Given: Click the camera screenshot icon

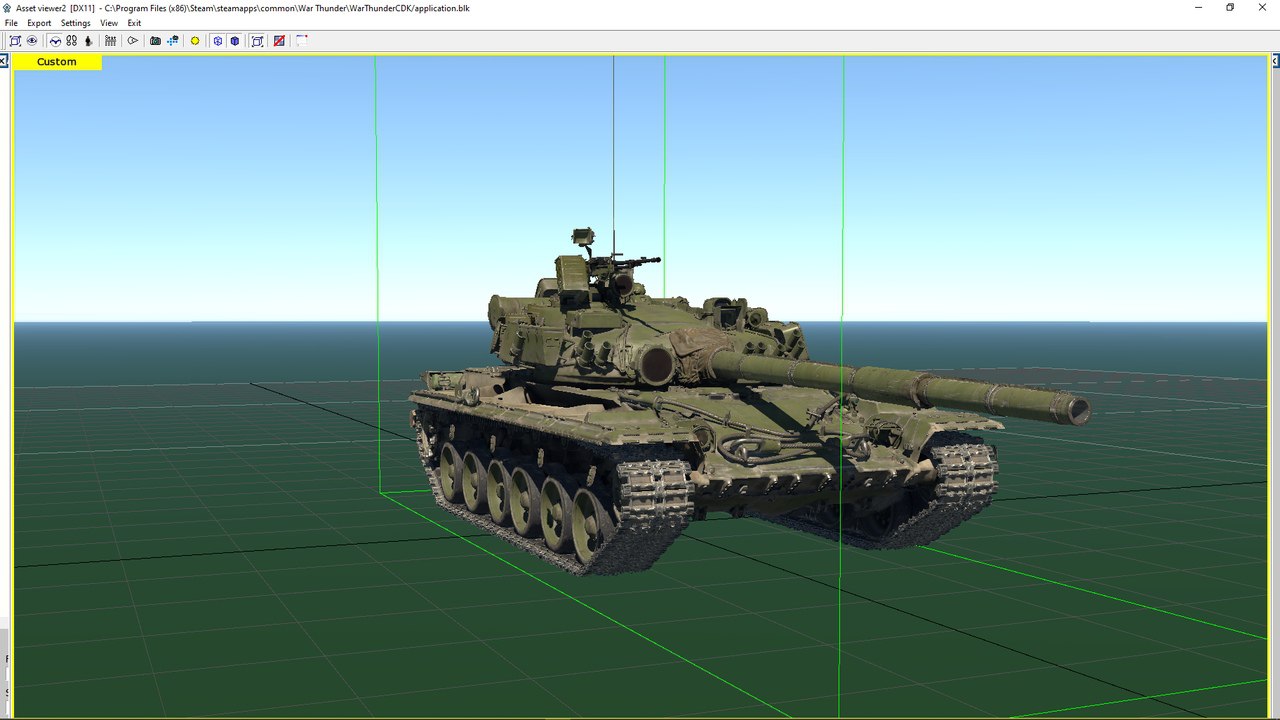Looking at the screenshot, I should [x=155, y=41].
